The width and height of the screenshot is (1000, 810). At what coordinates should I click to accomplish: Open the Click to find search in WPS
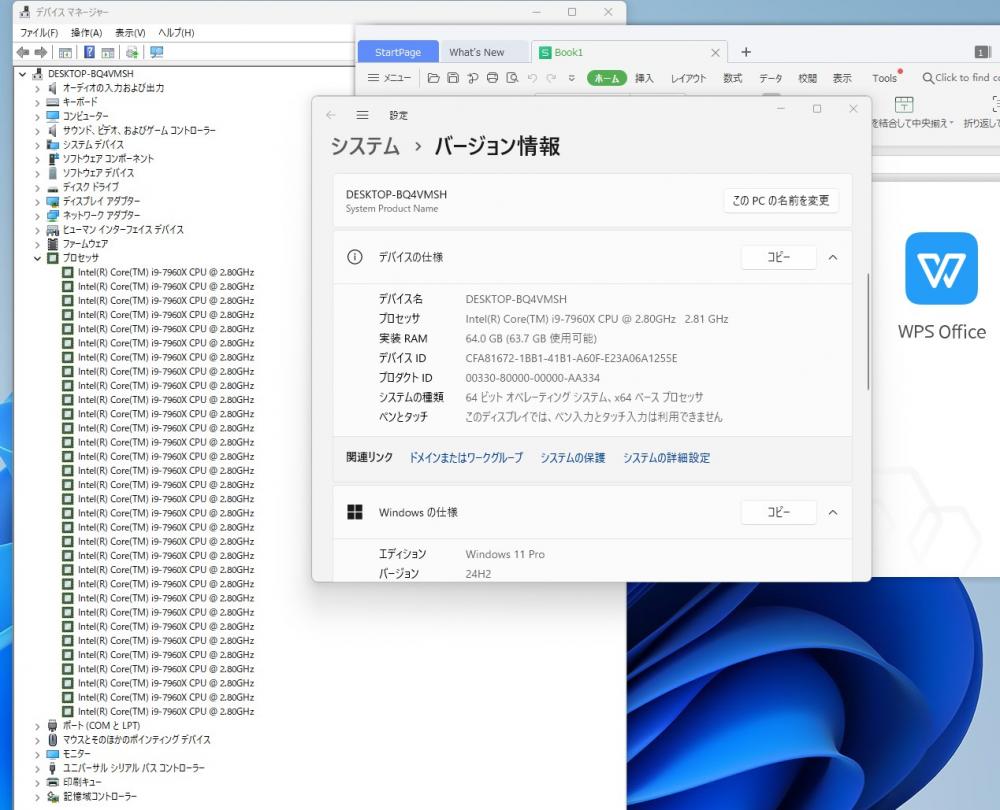[x=960, y=78]
